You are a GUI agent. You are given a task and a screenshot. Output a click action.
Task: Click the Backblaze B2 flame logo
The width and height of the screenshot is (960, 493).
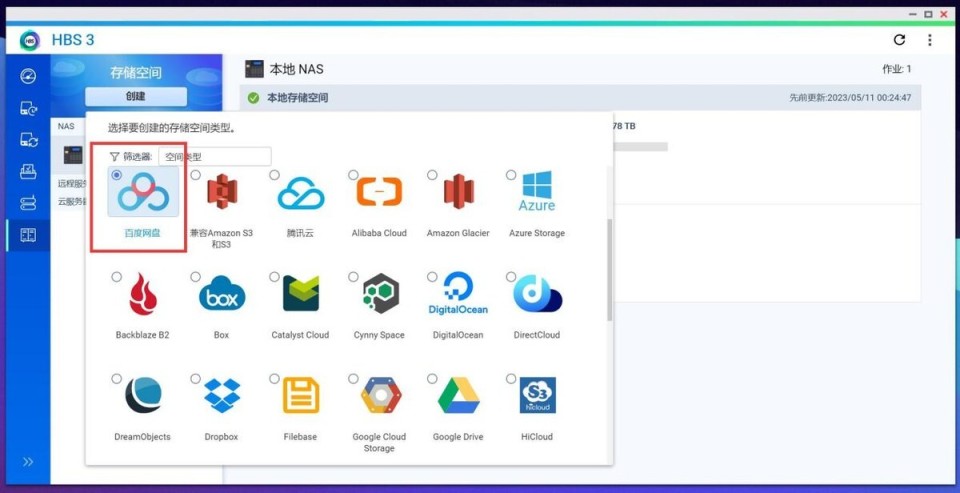point(143,294)
